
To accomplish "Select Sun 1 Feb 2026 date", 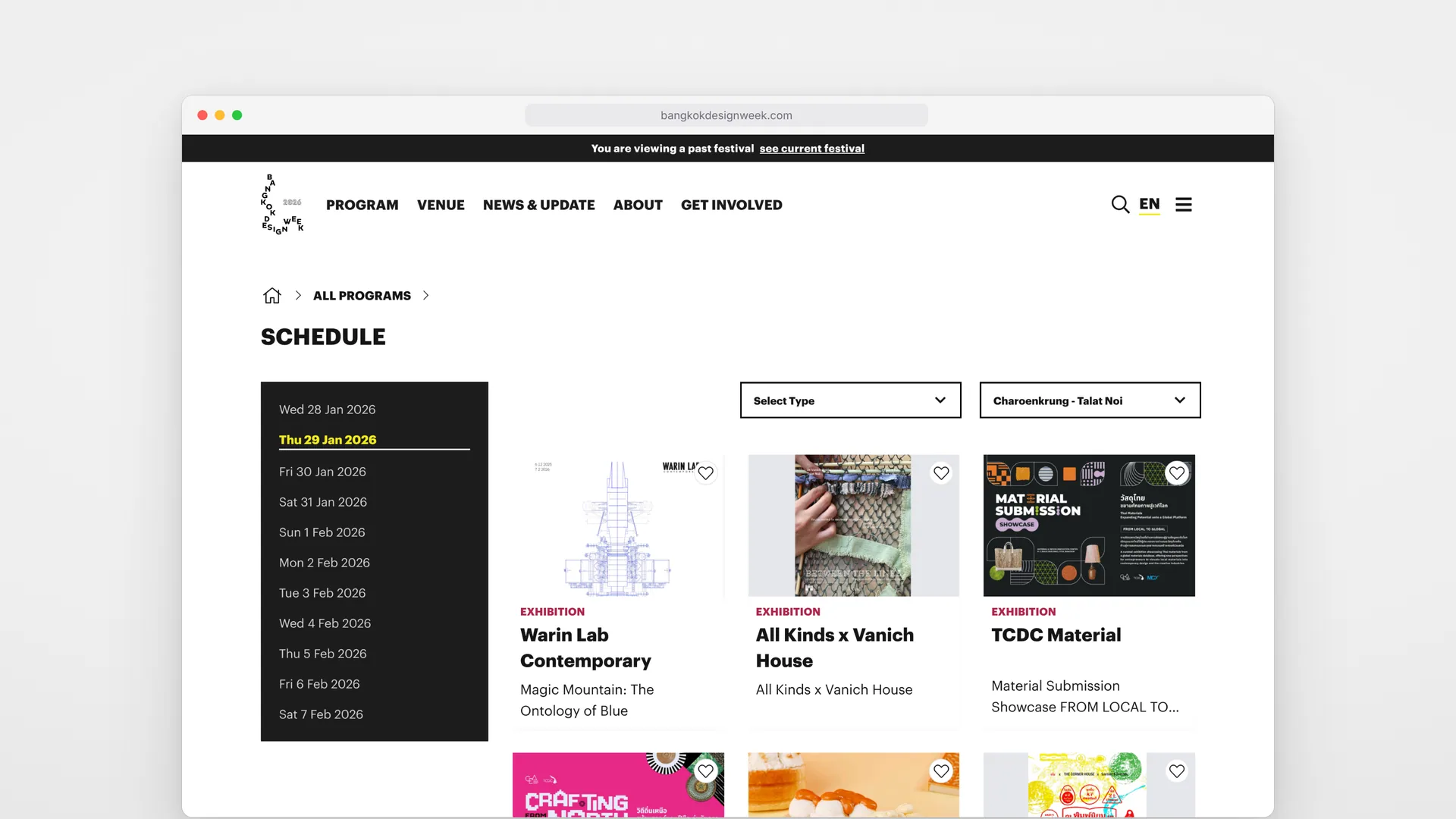I will [322, 532].
